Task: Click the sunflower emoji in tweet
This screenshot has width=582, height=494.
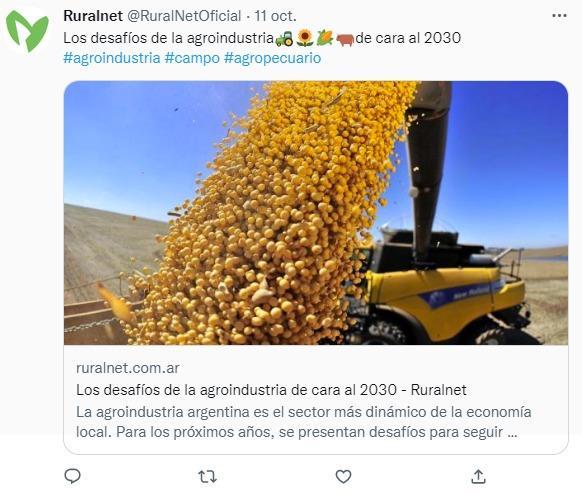Action: (x=305, y=38)
